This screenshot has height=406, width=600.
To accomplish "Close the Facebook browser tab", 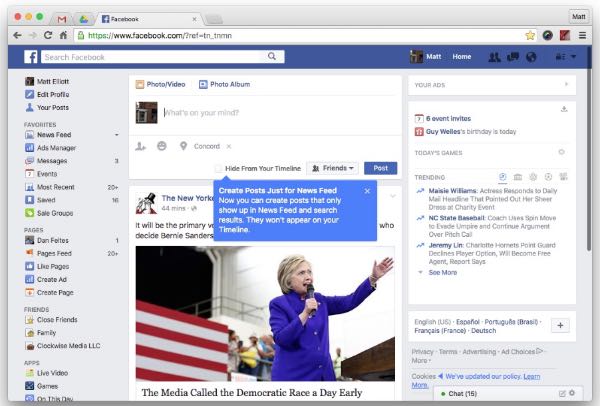I will point(194,19).
